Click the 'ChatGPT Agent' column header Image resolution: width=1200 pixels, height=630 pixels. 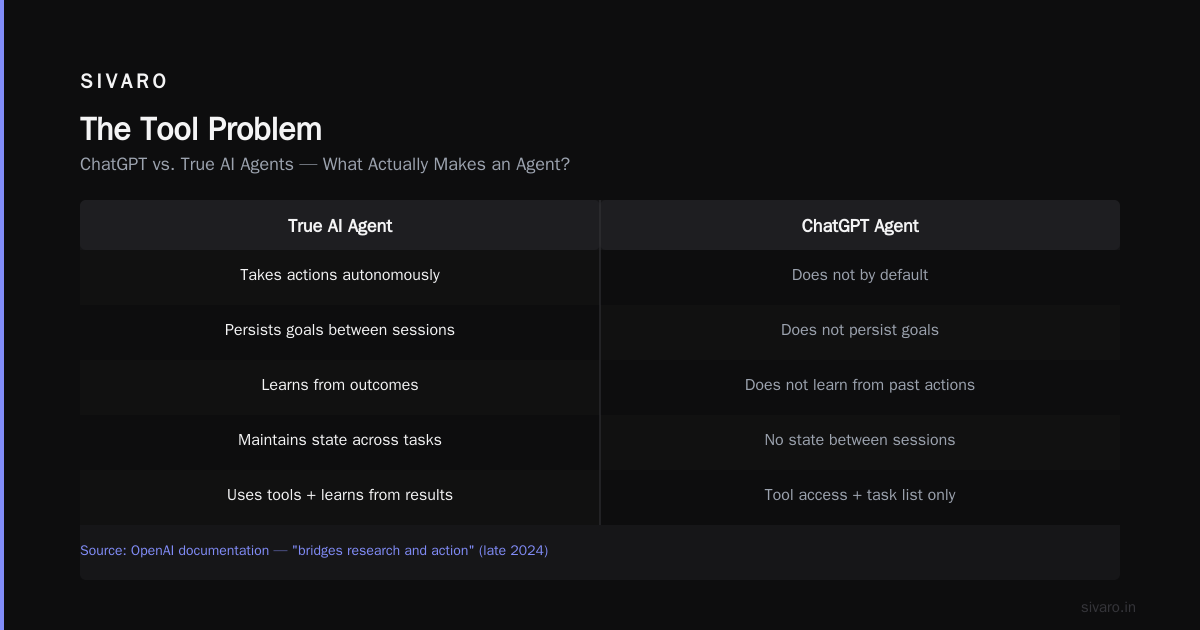pos(860,226)
